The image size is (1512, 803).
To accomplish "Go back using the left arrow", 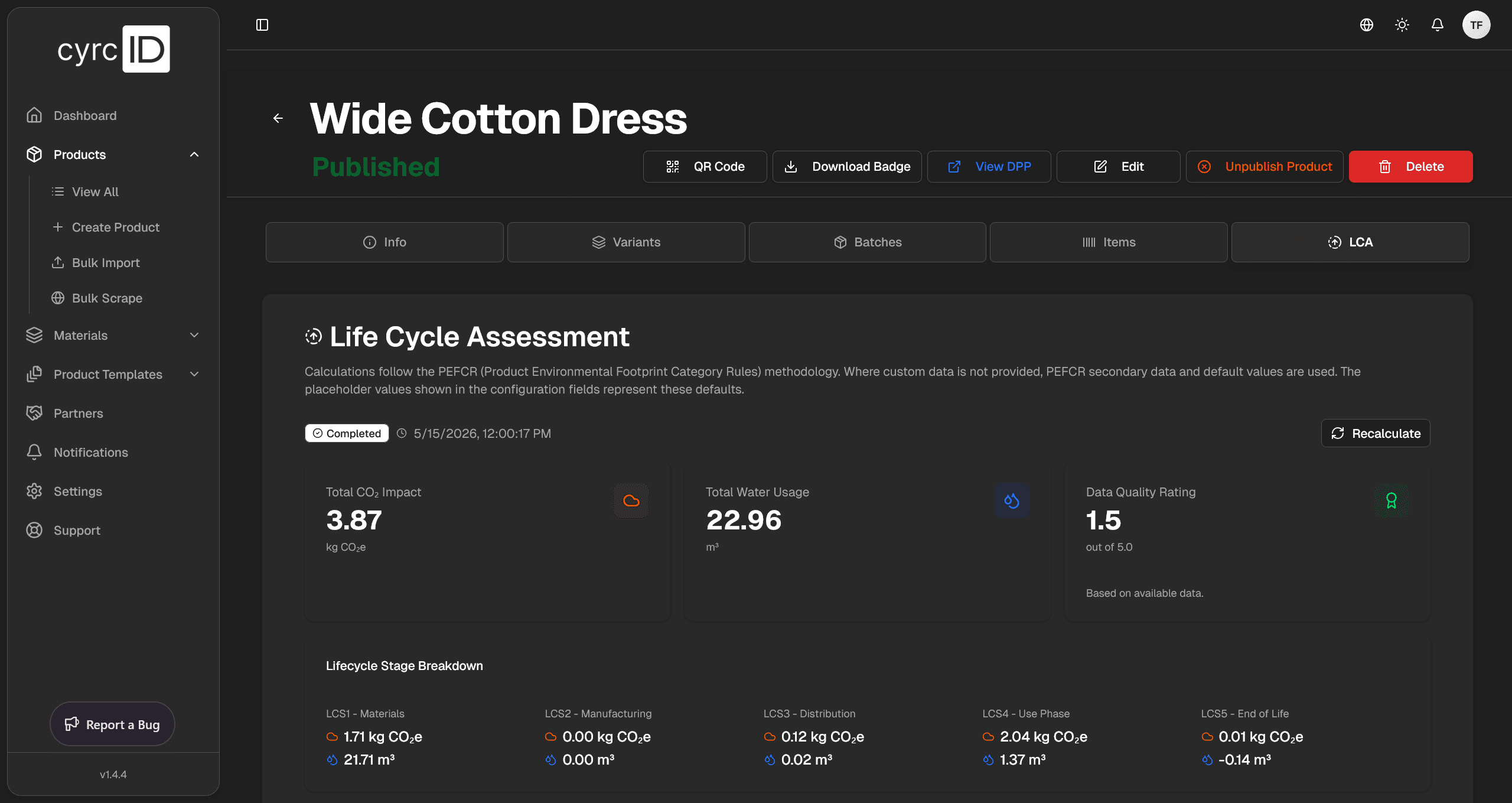I will point(278,118).
